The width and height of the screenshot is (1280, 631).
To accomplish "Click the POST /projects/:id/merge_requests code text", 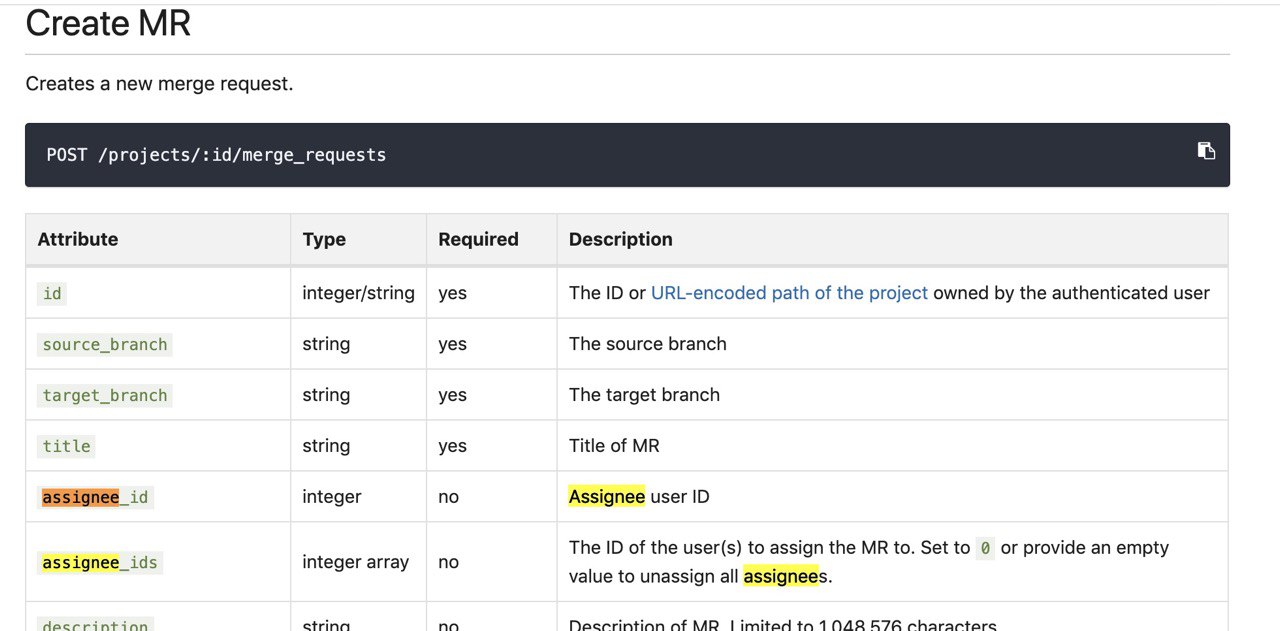I will tap(216, 155).
